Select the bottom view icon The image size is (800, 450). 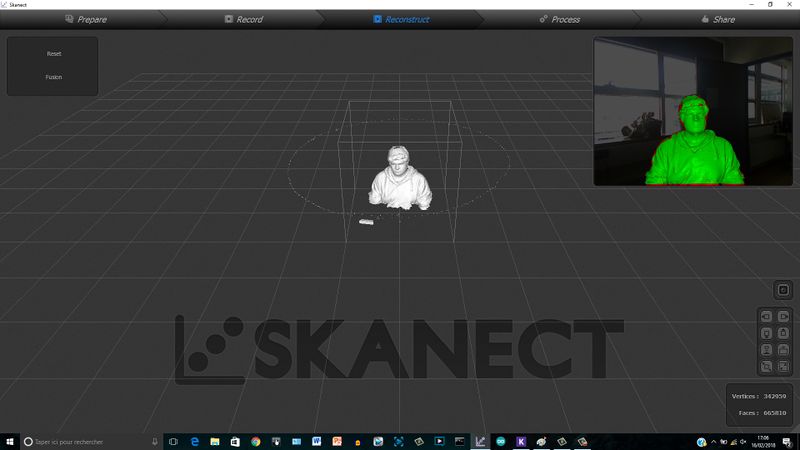[x=784, y=350]
